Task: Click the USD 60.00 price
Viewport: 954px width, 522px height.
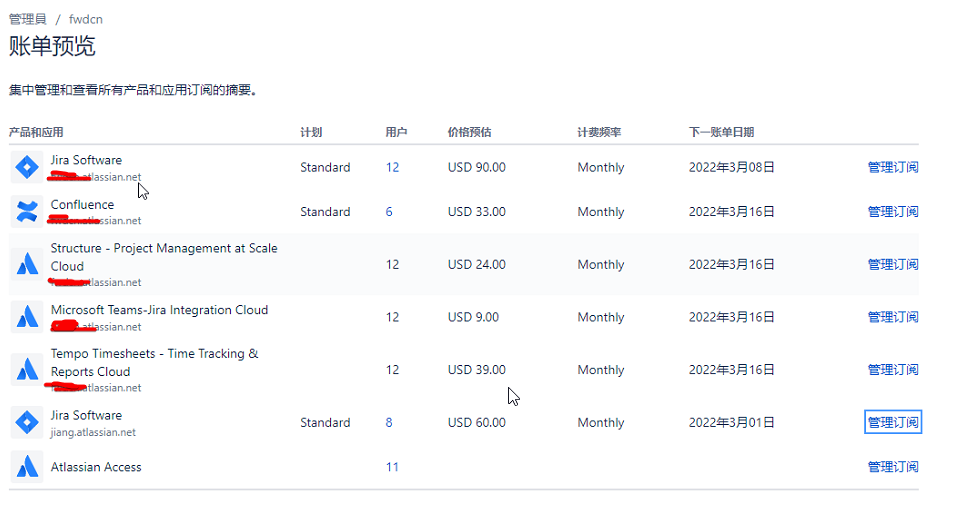Action: point(476,422)
